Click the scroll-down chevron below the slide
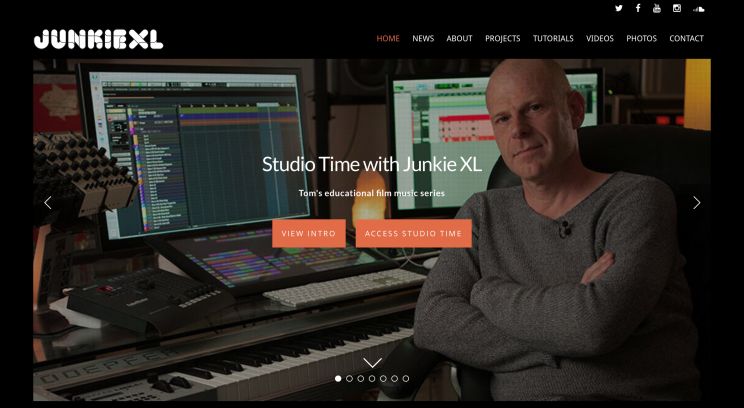Screen dimensions: 744x408 372,363
